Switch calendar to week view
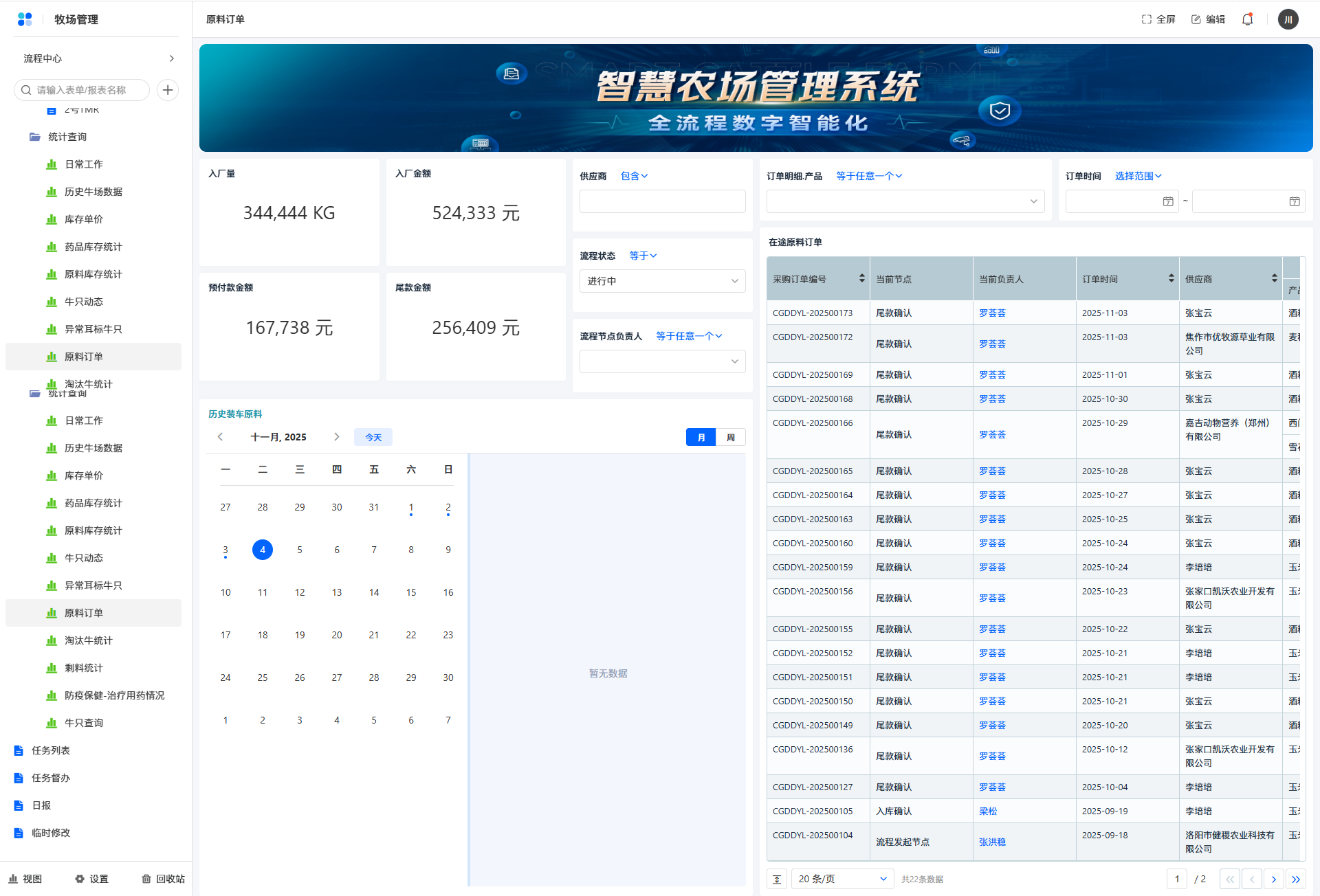 tap(730, 437)
